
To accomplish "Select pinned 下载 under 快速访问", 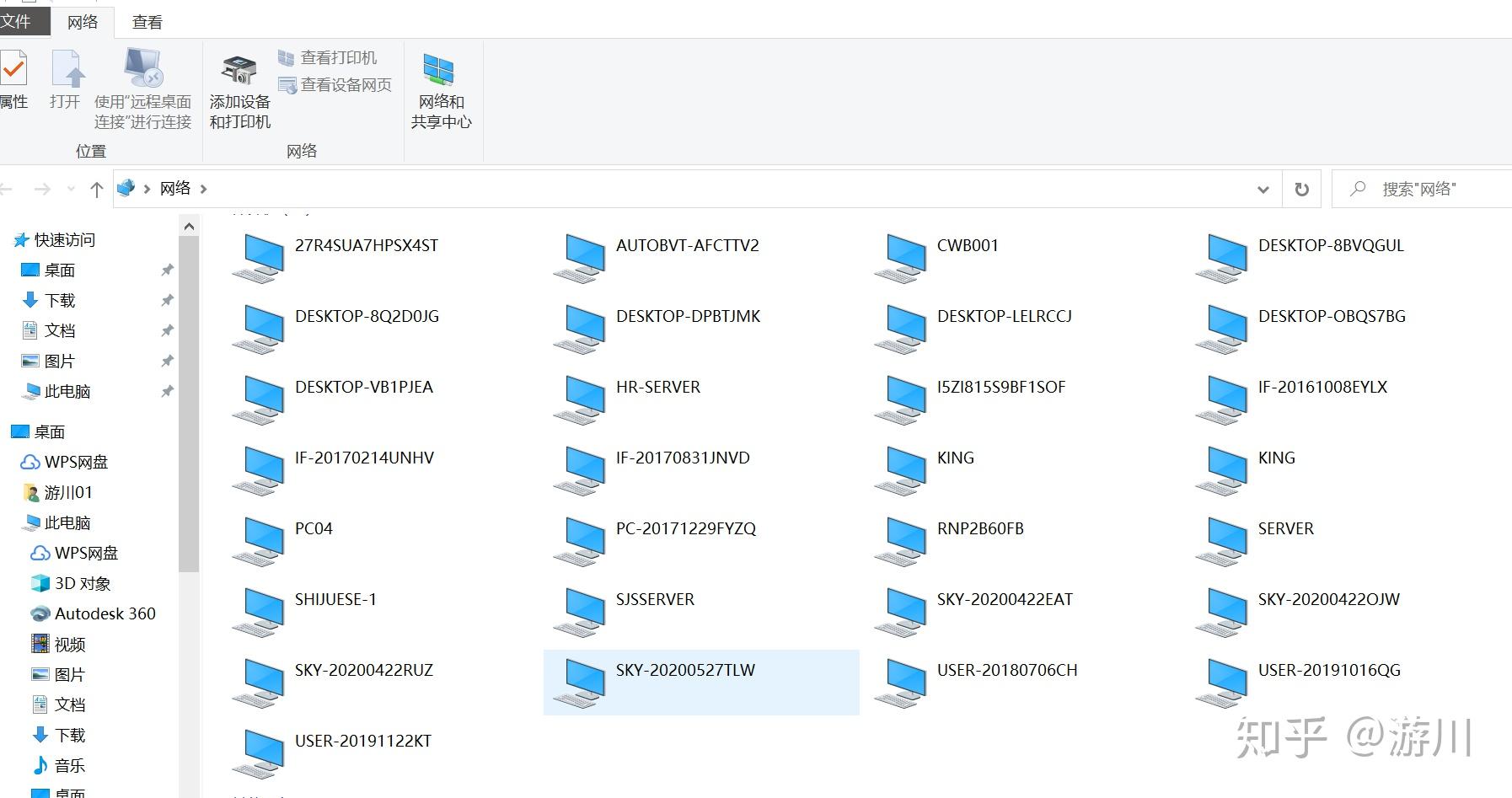I will (51, 301).
